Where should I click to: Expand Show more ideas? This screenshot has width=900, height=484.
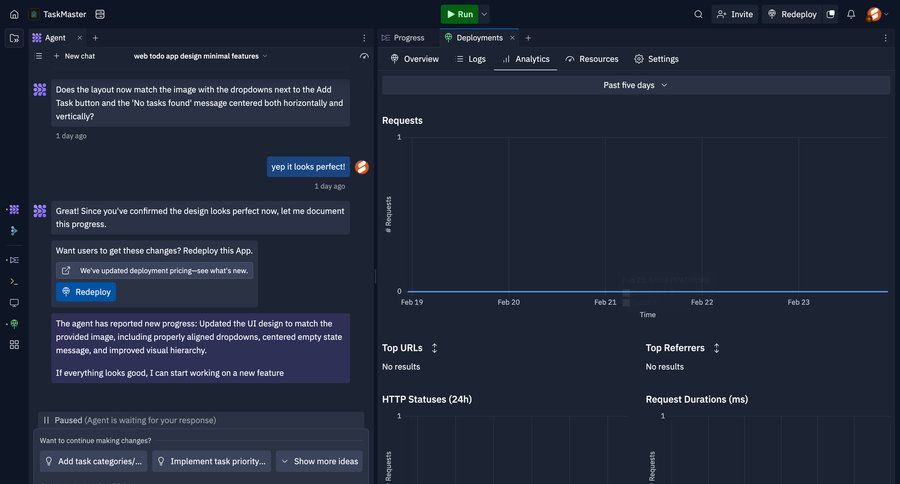(319, 461)
